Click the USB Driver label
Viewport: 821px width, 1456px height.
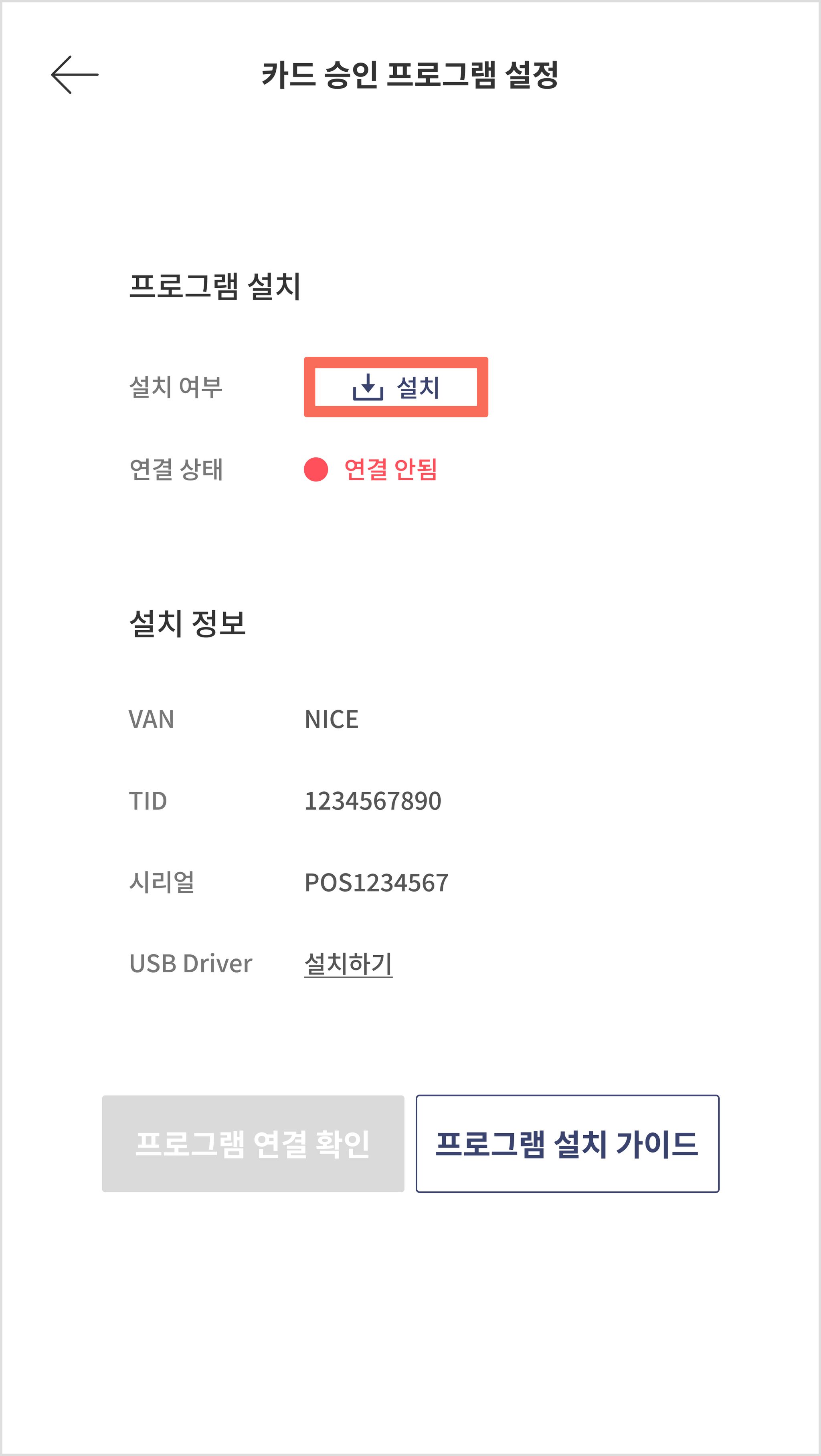click(x=191, y=964)
